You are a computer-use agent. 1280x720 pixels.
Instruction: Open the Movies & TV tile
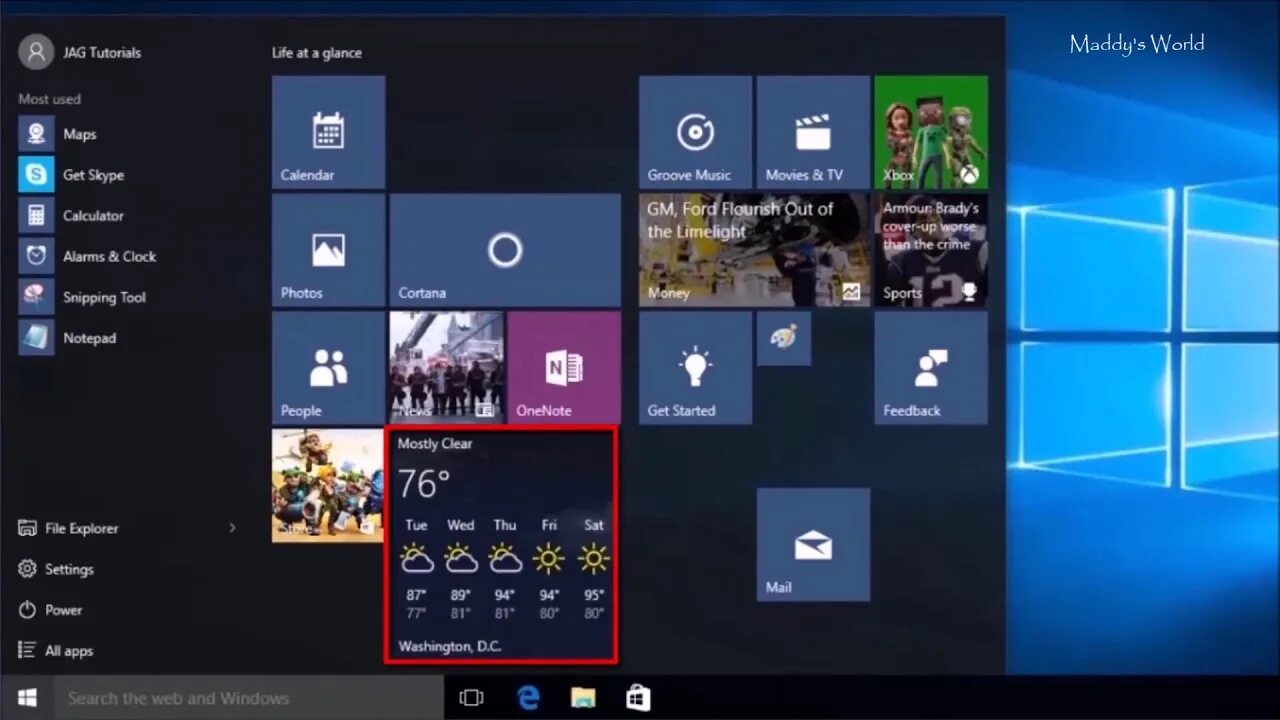pos(813,132)
